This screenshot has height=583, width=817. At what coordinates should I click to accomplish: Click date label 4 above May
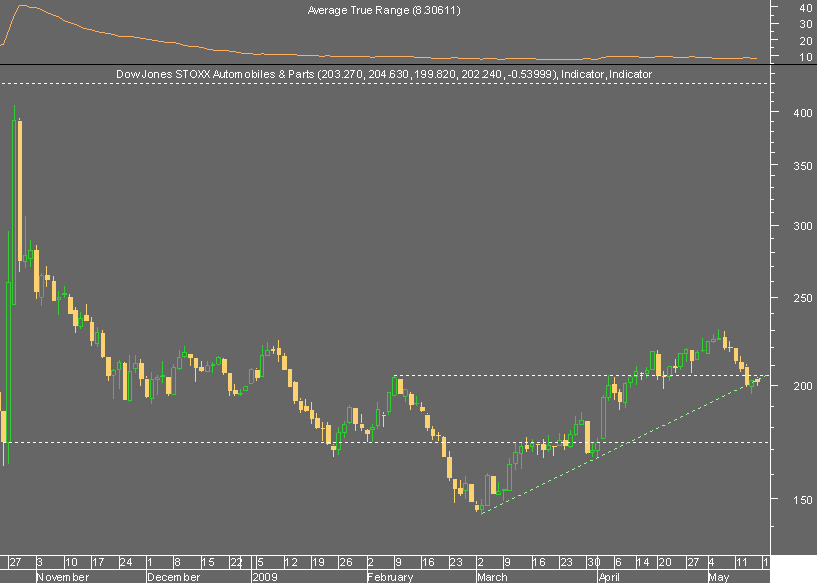(x=711, y=563)
